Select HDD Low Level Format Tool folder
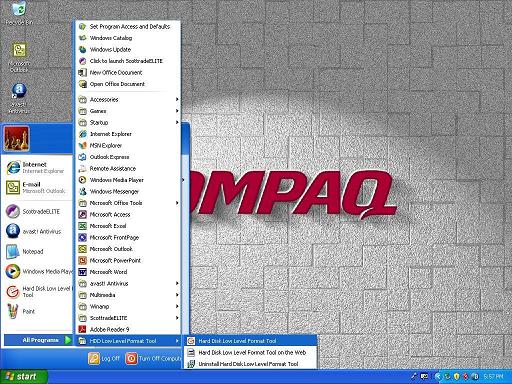 [128, 341]
